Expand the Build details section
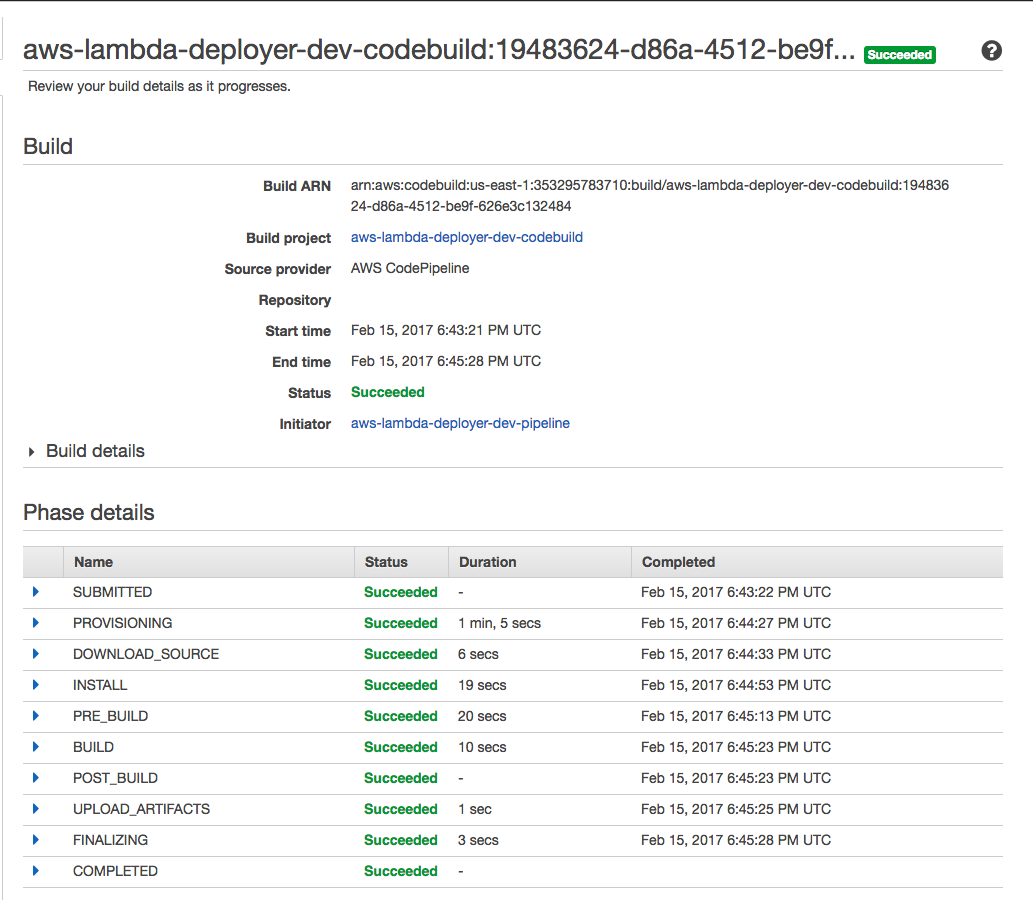 31,451
